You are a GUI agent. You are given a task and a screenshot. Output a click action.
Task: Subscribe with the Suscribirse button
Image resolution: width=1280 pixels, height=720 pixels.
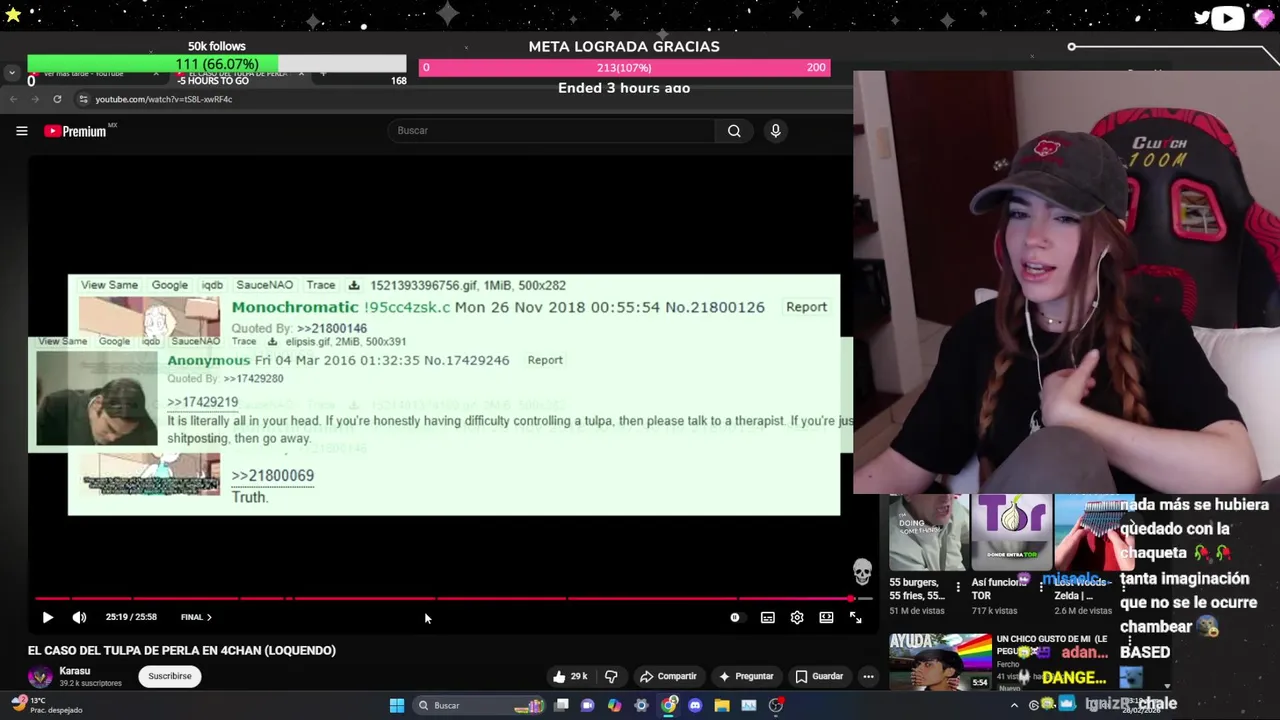point(170,676)
